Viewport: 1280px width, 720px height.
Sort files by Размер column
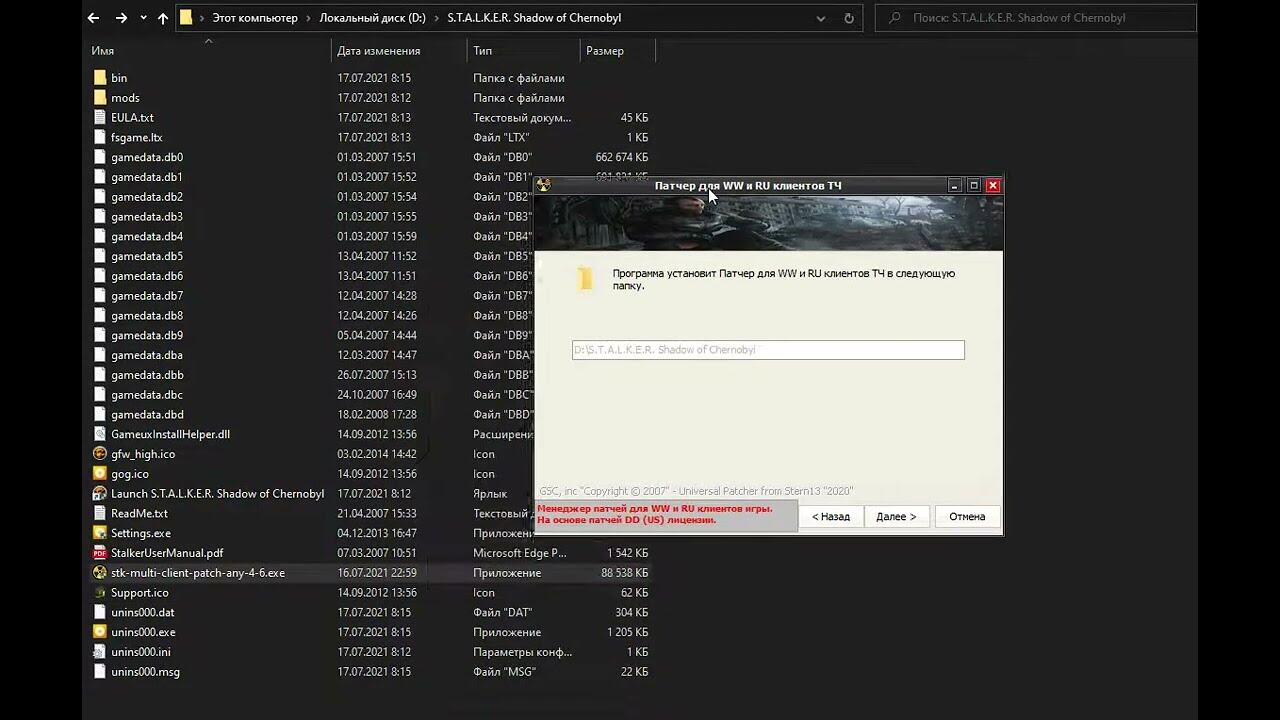(605, 51)
